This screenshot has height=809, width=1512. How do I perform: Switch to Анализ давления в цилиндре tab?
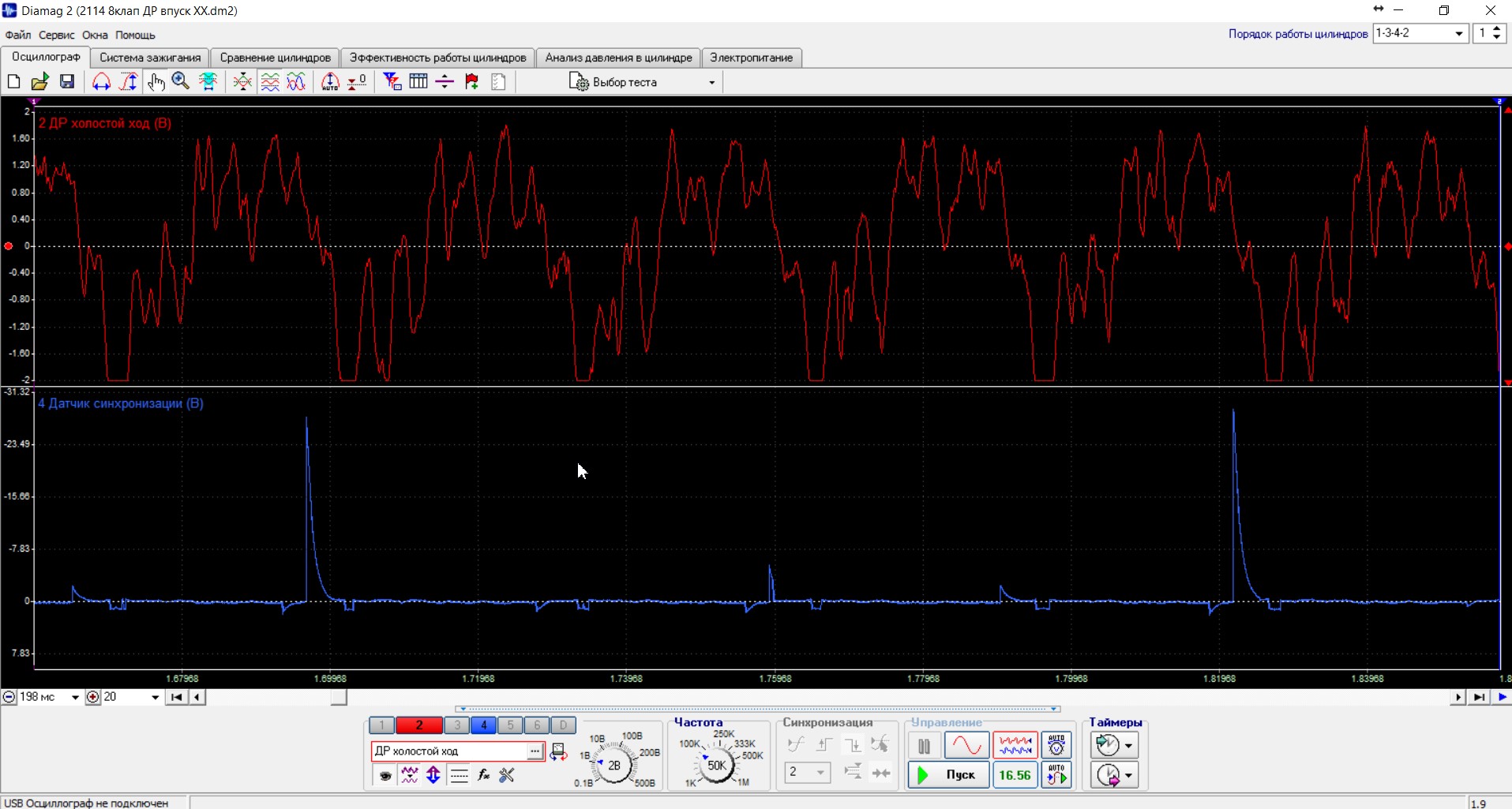tap(618, 58)
